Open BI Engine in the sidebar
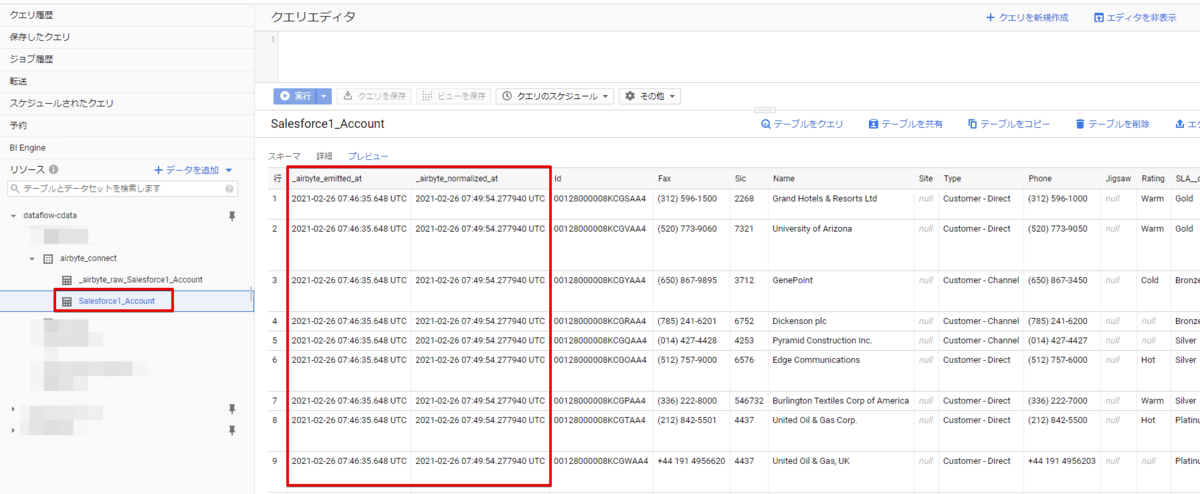Screen dimensions: 1200x494 point(28,147)
